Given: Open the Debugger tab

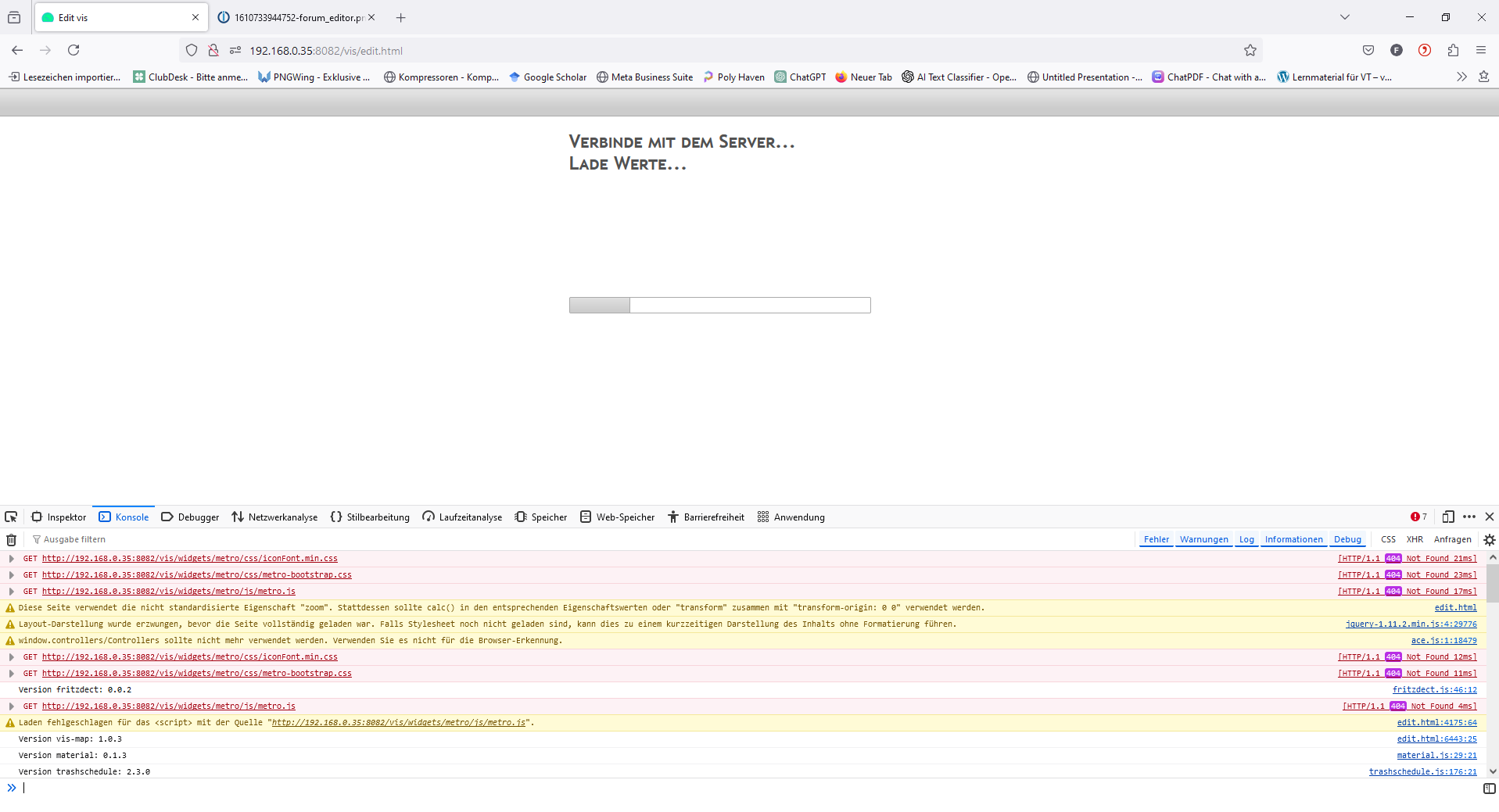Looking at the screenshot, I should point(190,517).
